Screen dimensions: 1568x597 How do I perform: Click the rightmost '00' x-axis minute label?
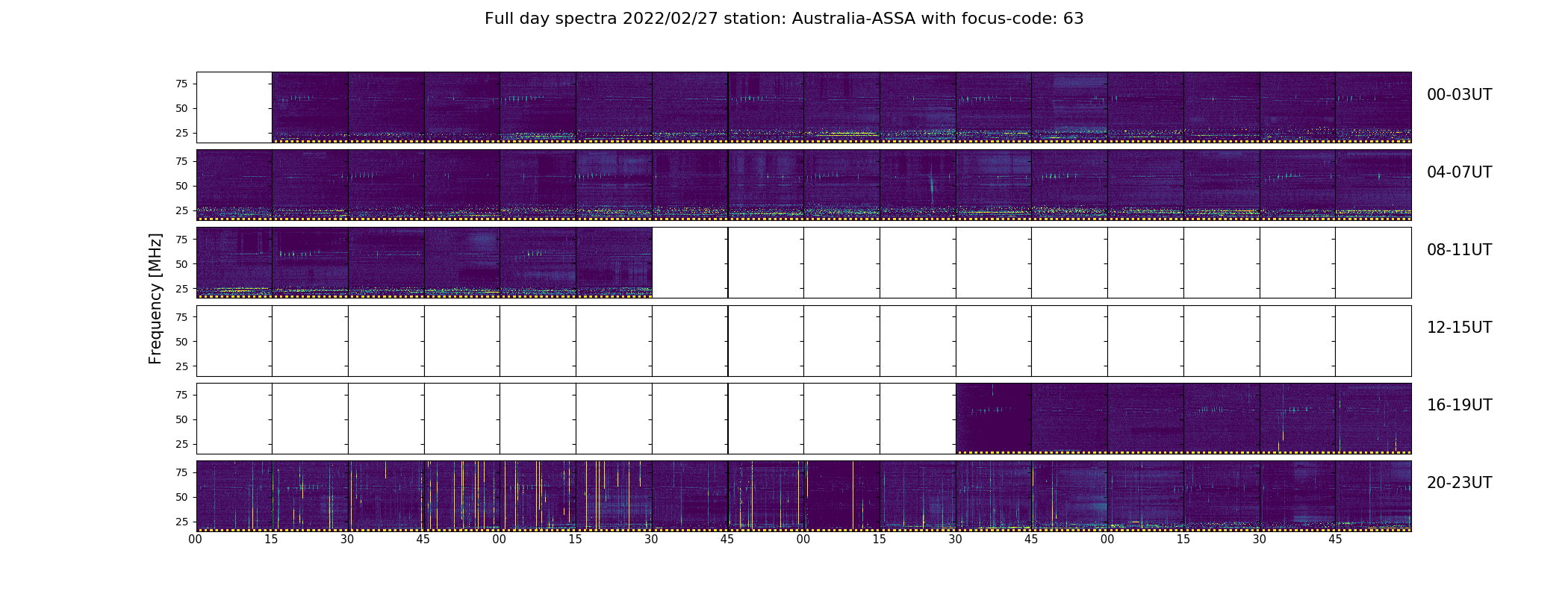coord(1107,540)
